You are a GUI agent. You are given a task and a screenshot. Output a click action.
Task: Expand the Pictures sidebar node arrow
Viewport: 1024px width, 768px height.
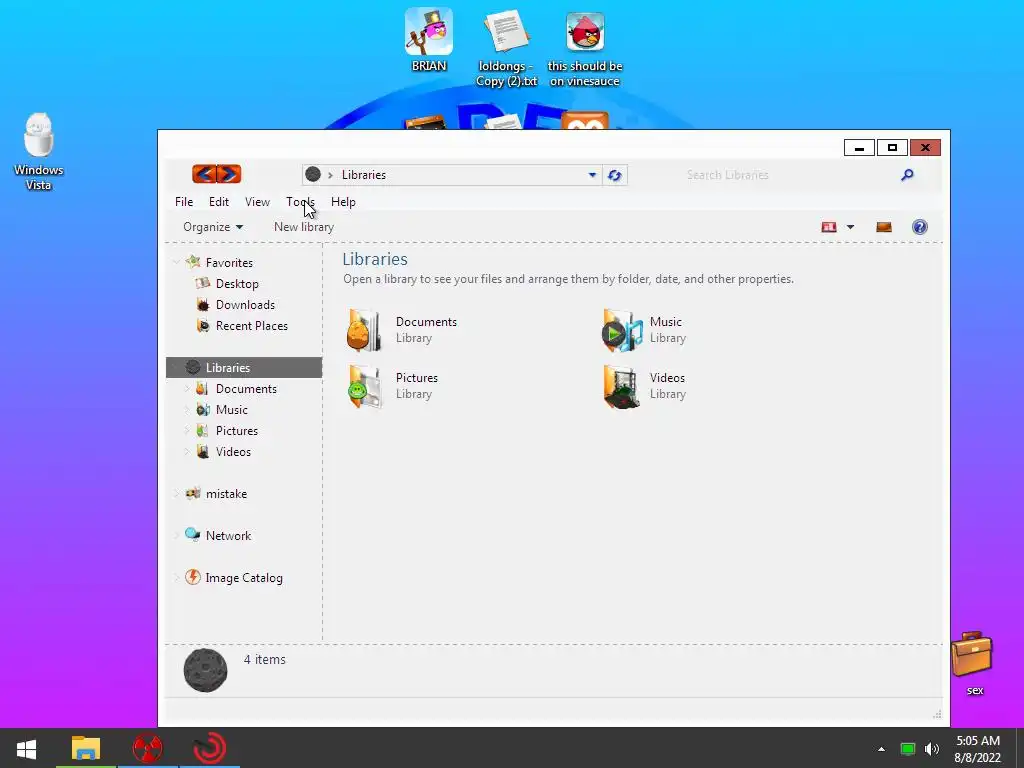tap(187, 430)
